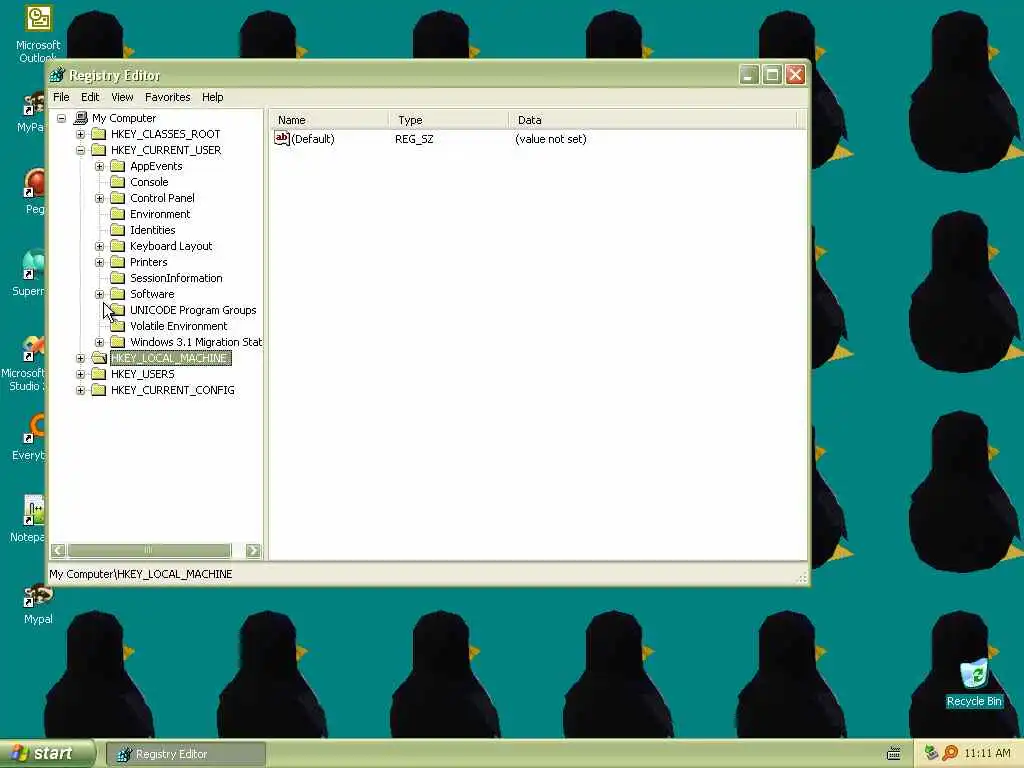Click the Keyboard Layout folder icon

tap(118, 246)
